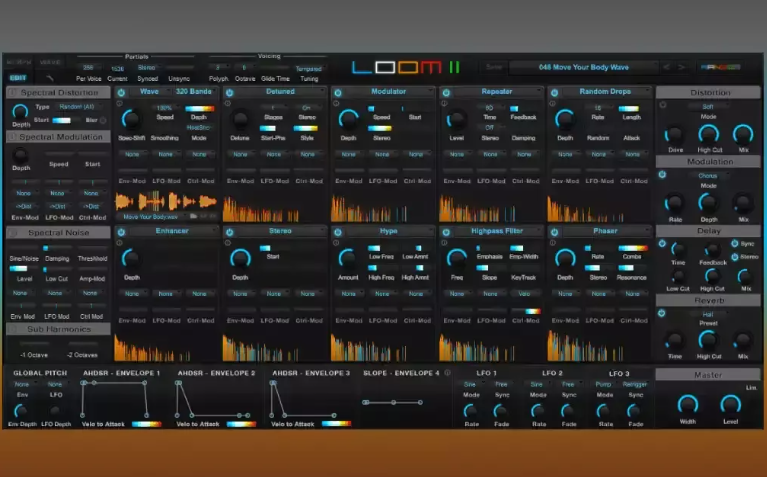
Task: Toggle the Wave module power button
Action: point(121,92)
